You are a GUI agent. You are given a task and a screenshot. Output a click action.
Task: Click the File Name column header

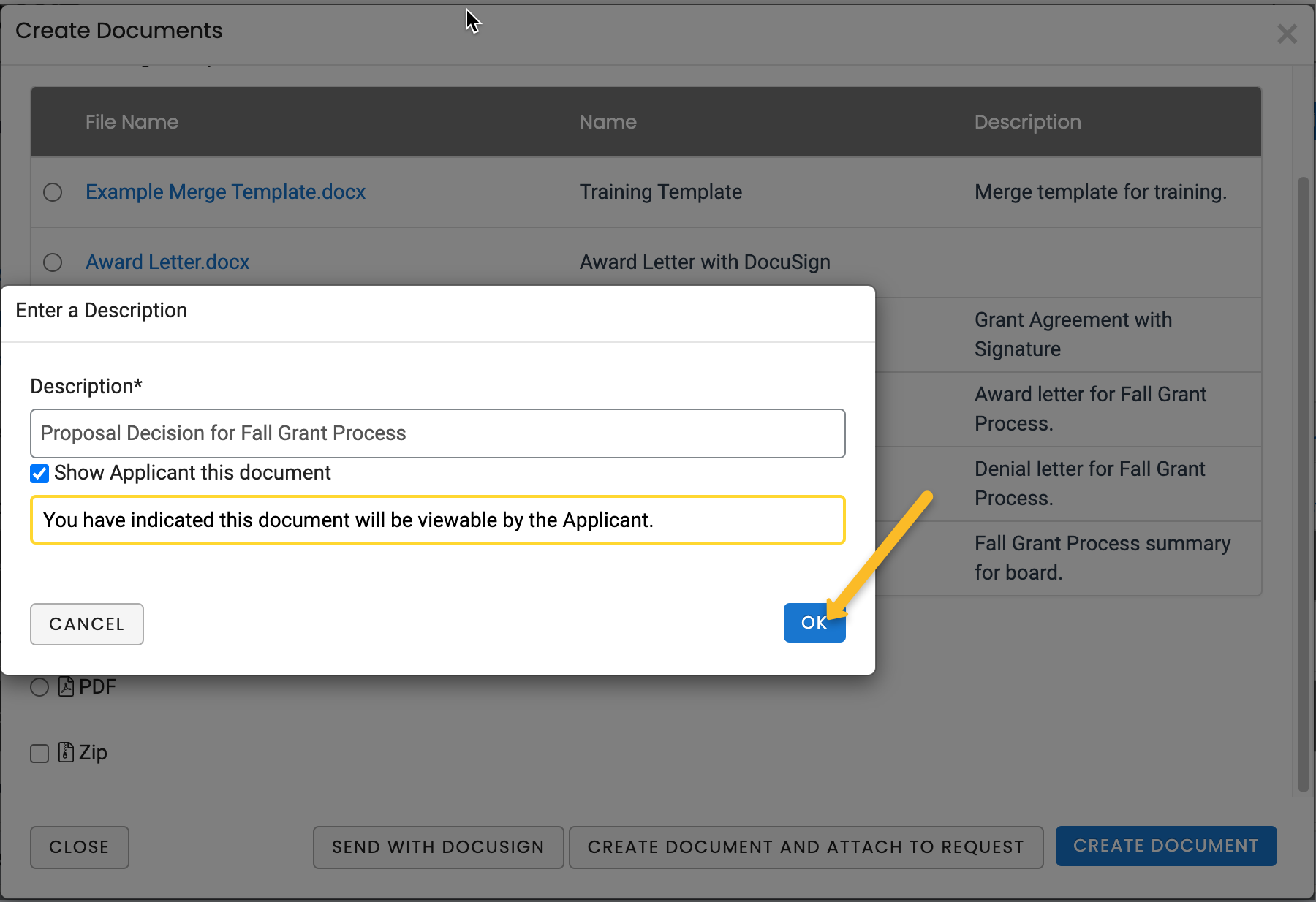(132, 122)
